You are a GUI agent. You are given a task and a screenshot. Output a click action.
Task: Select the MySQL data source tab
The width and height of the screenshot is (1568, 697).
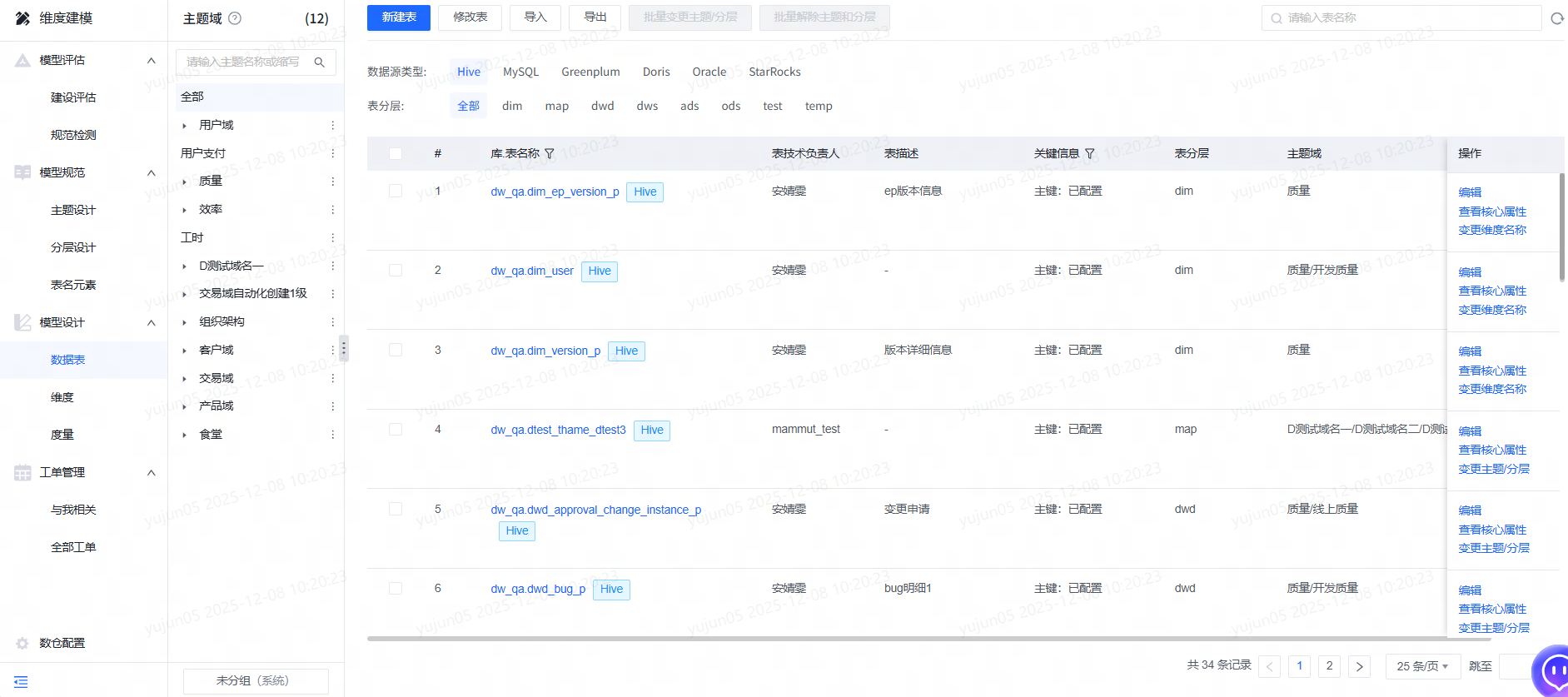click(x=520, y=72)
